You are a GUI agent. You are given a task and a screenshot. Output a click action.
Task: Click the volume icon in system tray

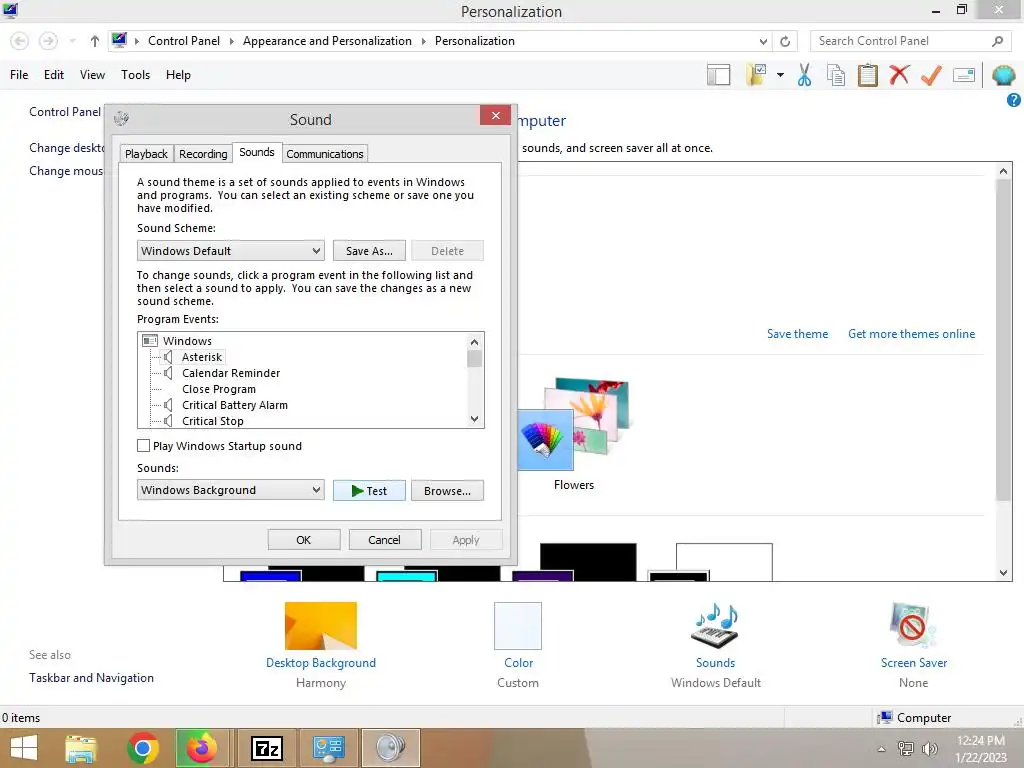click(x=929, y=748)
